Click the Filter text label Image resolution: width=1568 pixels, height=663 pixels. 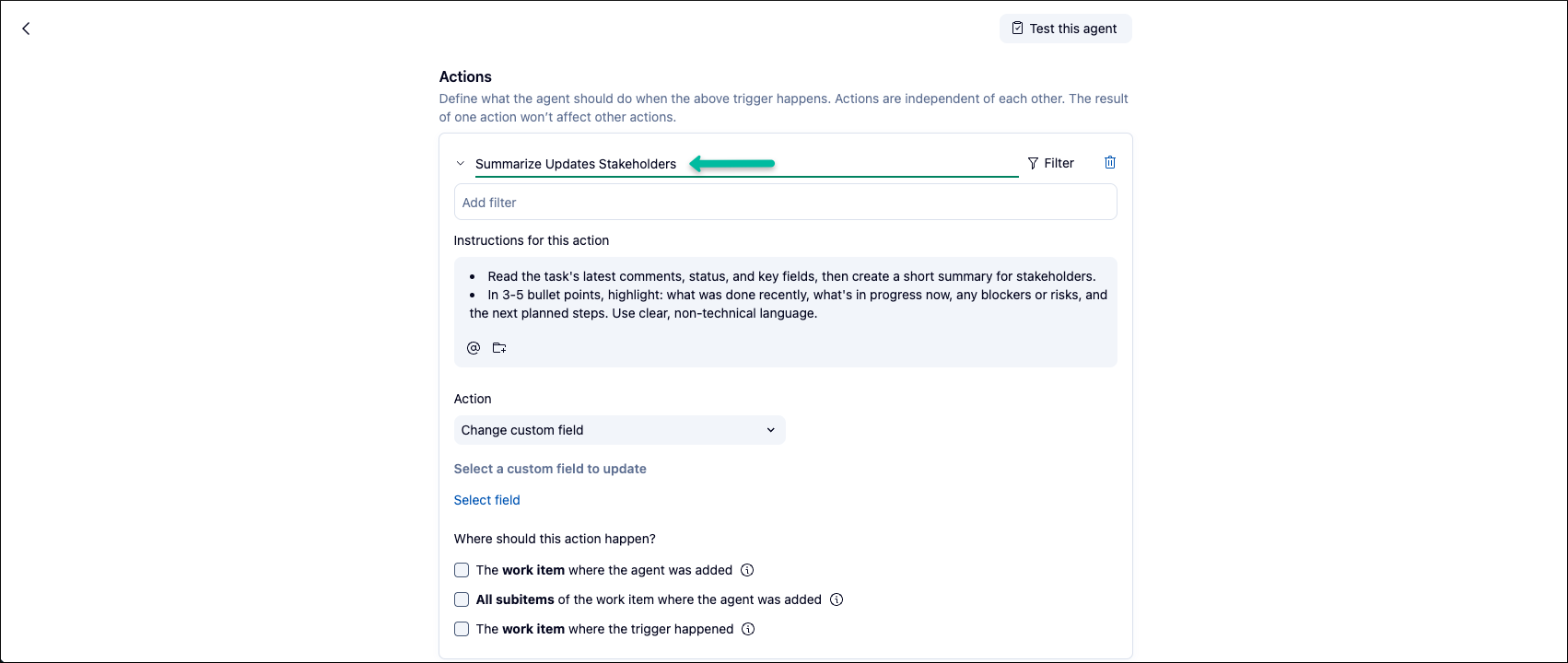point(1059,163)
